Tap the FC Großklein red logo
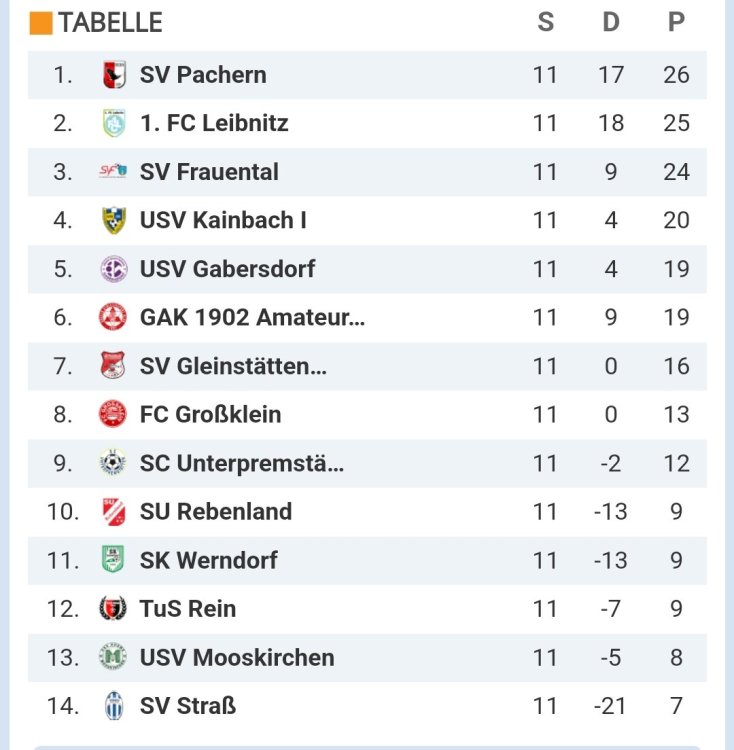The width and height of the screenshot is (734, 750). point(114,414)
